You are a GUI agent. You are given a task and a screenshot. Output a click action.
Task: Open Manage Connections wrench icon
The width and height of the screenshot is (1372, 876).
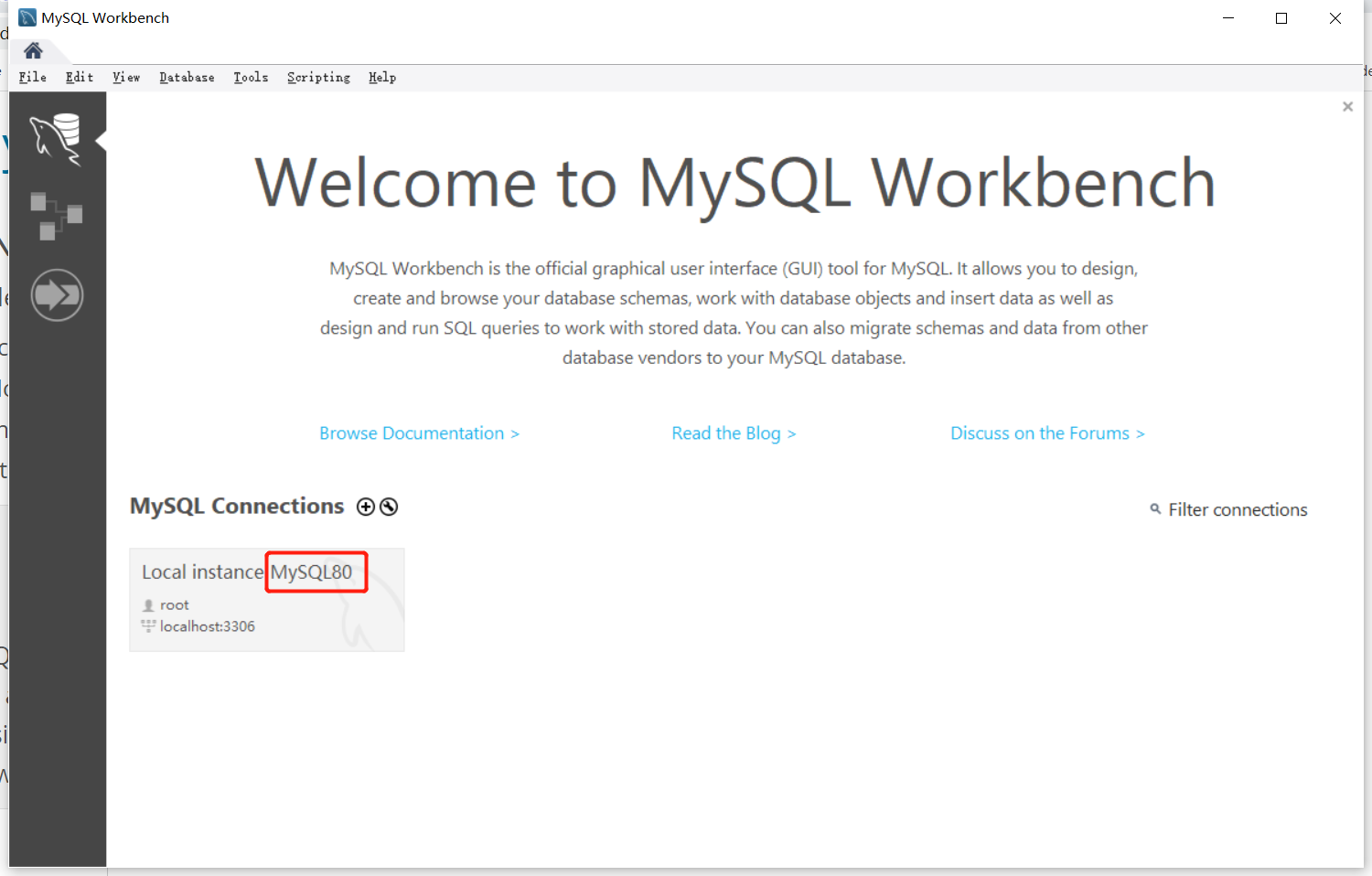(389, 507)
